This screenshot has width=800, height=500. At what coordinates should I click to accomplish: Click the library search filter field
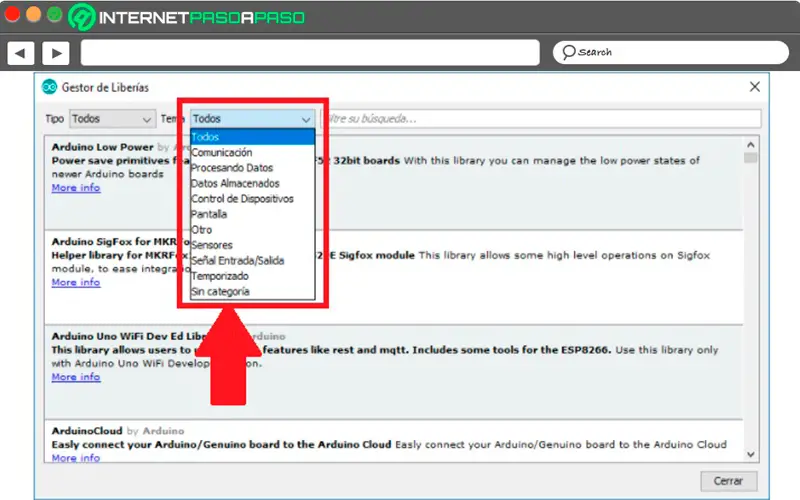click(541, 118)
